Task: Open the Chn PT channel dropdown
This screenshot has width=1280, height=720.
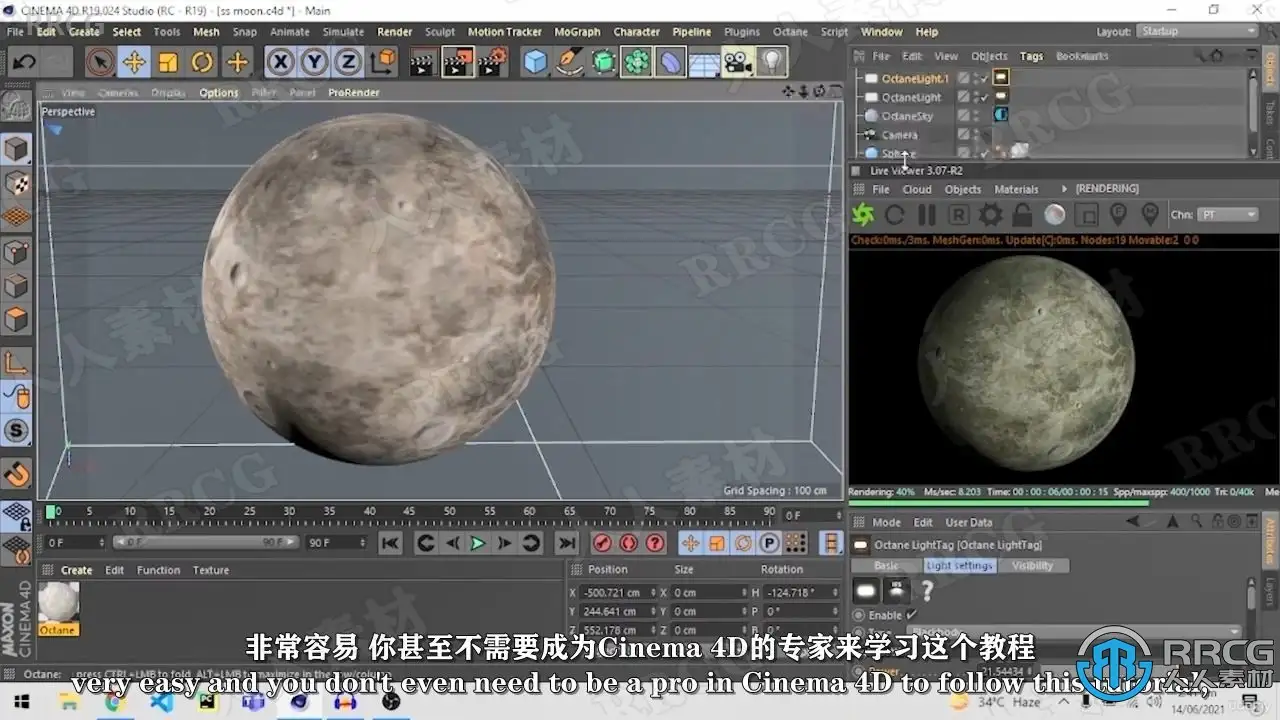Action: [1227, 215]
